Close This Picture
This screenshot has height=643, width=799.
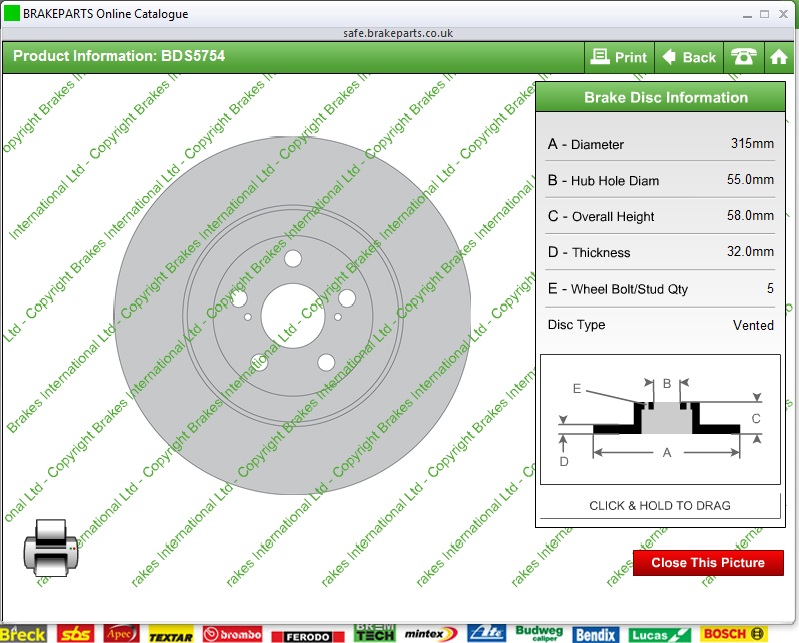pos(707,563)
